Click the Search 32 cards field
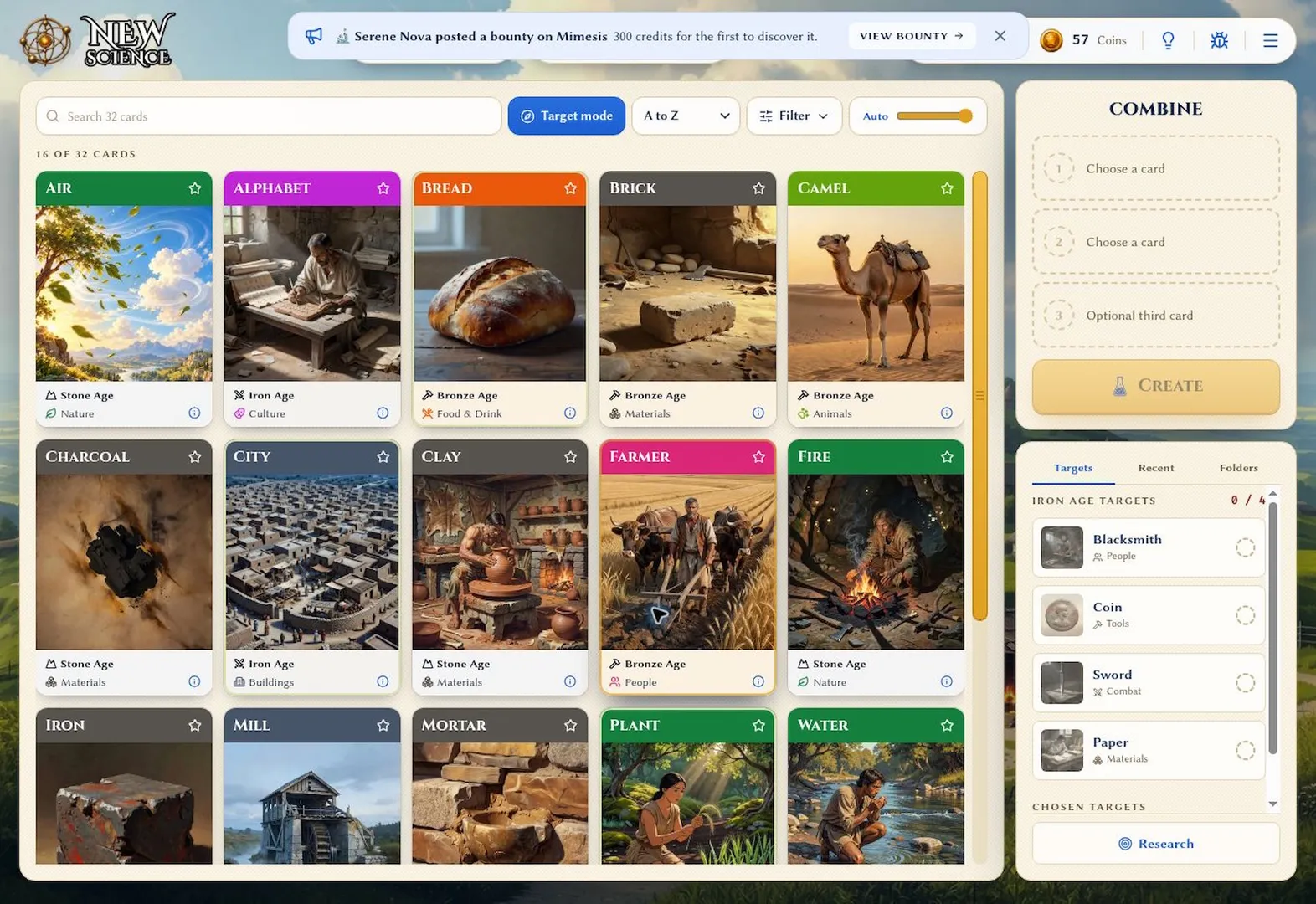 tap(269, 116)
